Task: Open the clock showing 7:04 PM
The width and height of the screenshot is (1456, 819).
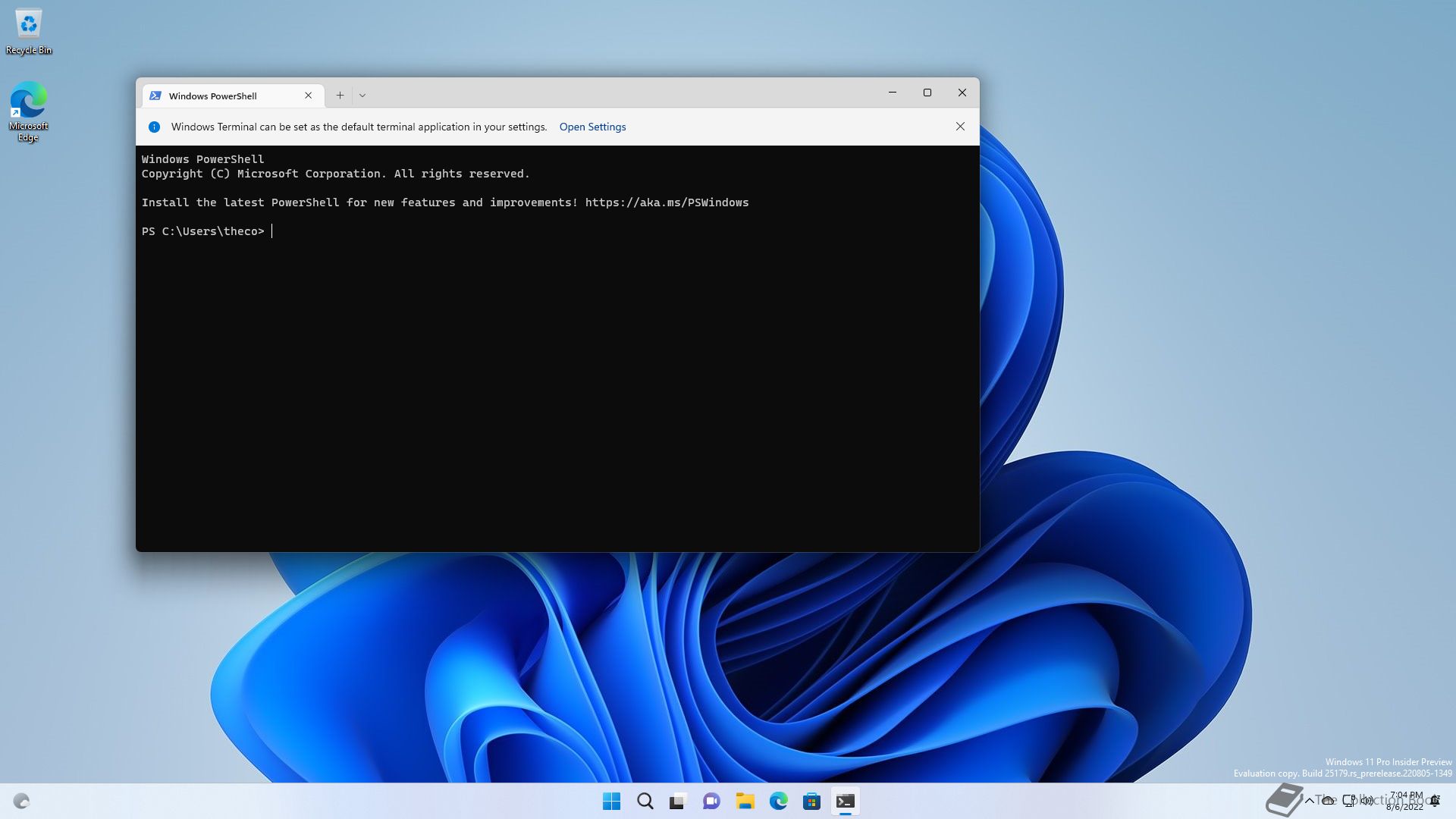Action: click(1404, 801)
